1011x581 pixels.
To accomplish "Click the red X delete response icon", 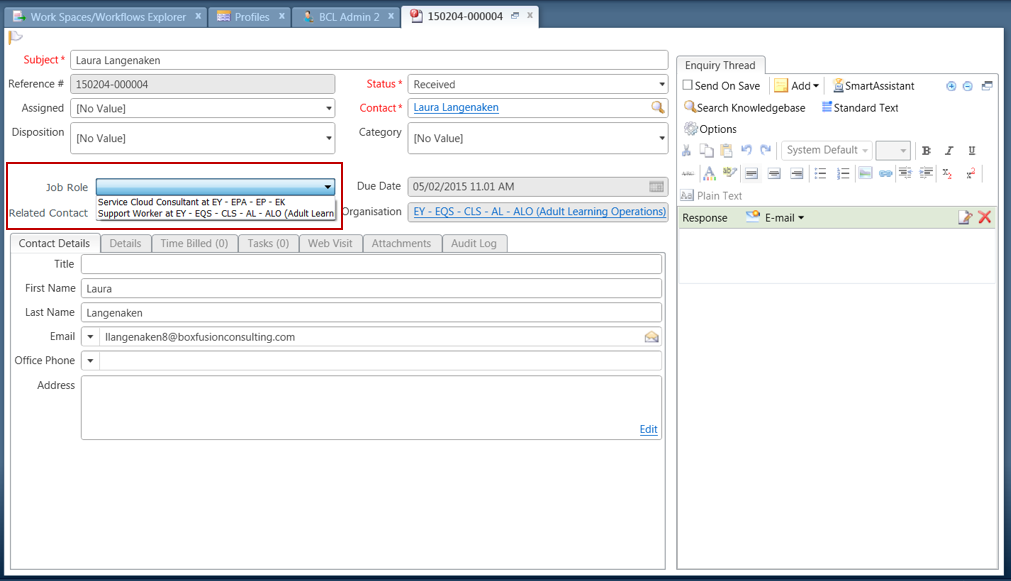I will pos(985,217).
